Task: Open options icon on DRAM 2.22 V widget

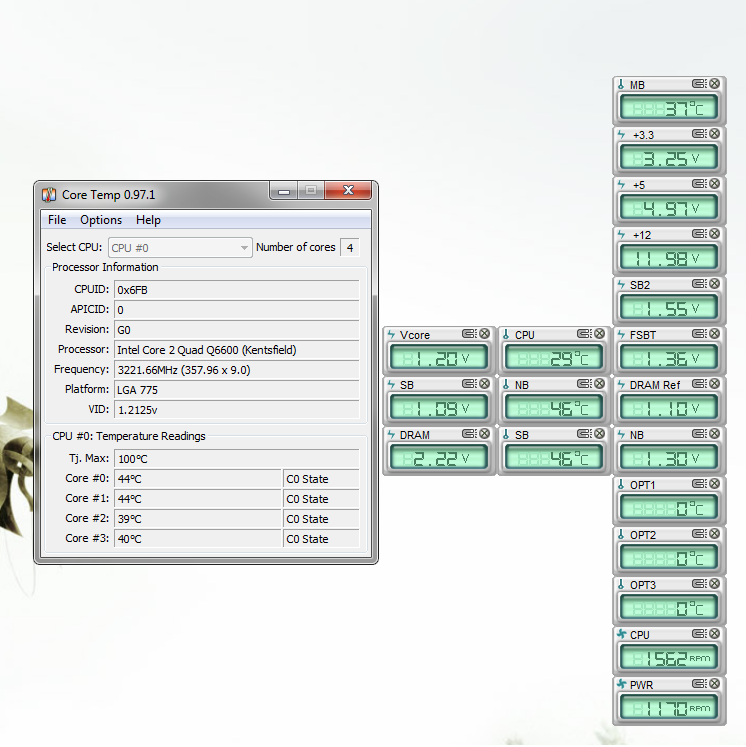Action: click(469, 434)
